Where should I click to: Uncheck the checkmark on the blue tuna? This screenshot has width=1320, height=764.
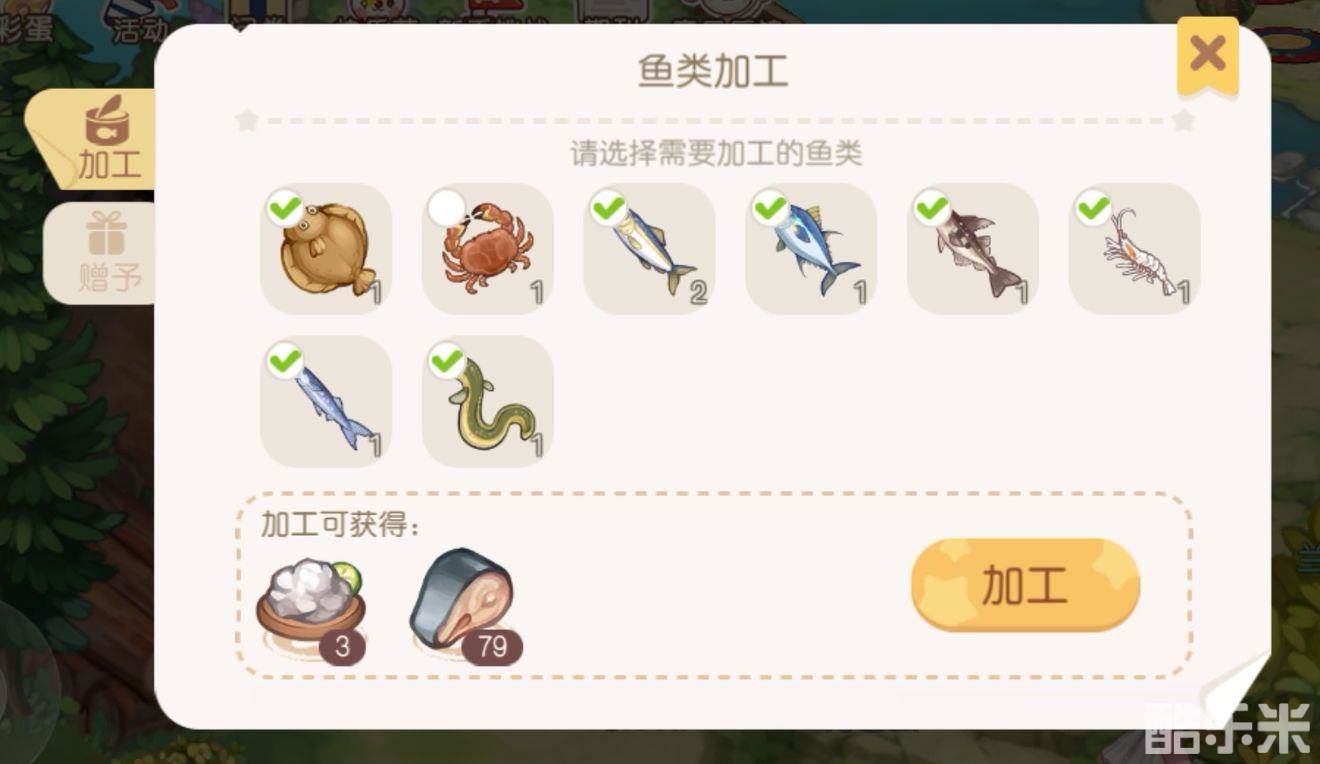[x=770, y=209]
